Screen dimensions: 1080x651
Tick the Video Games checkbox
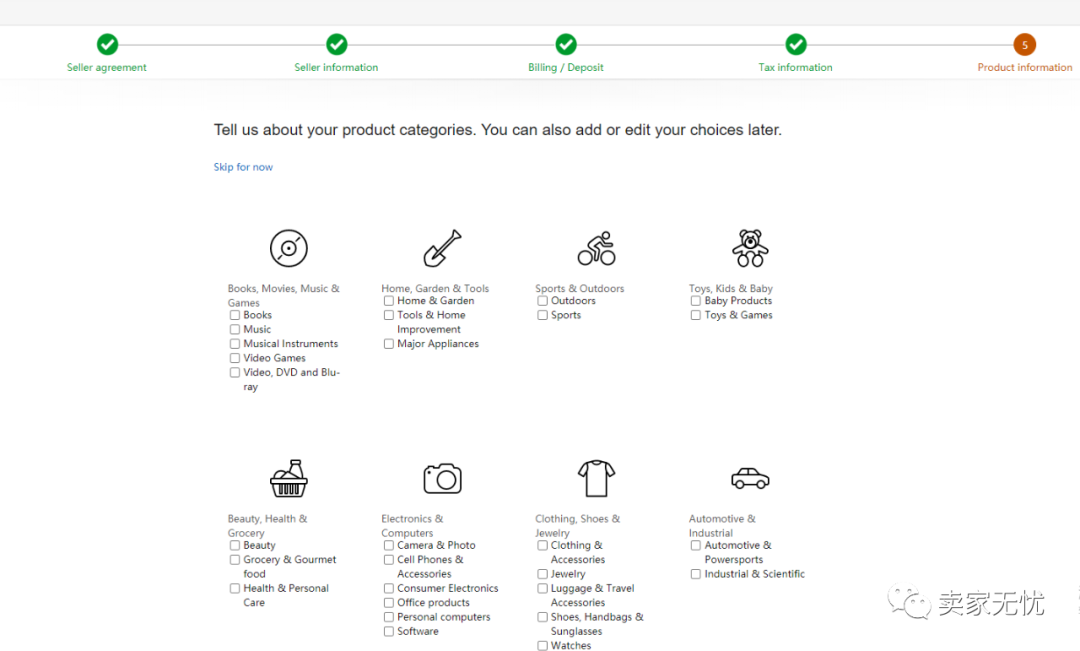235,358
